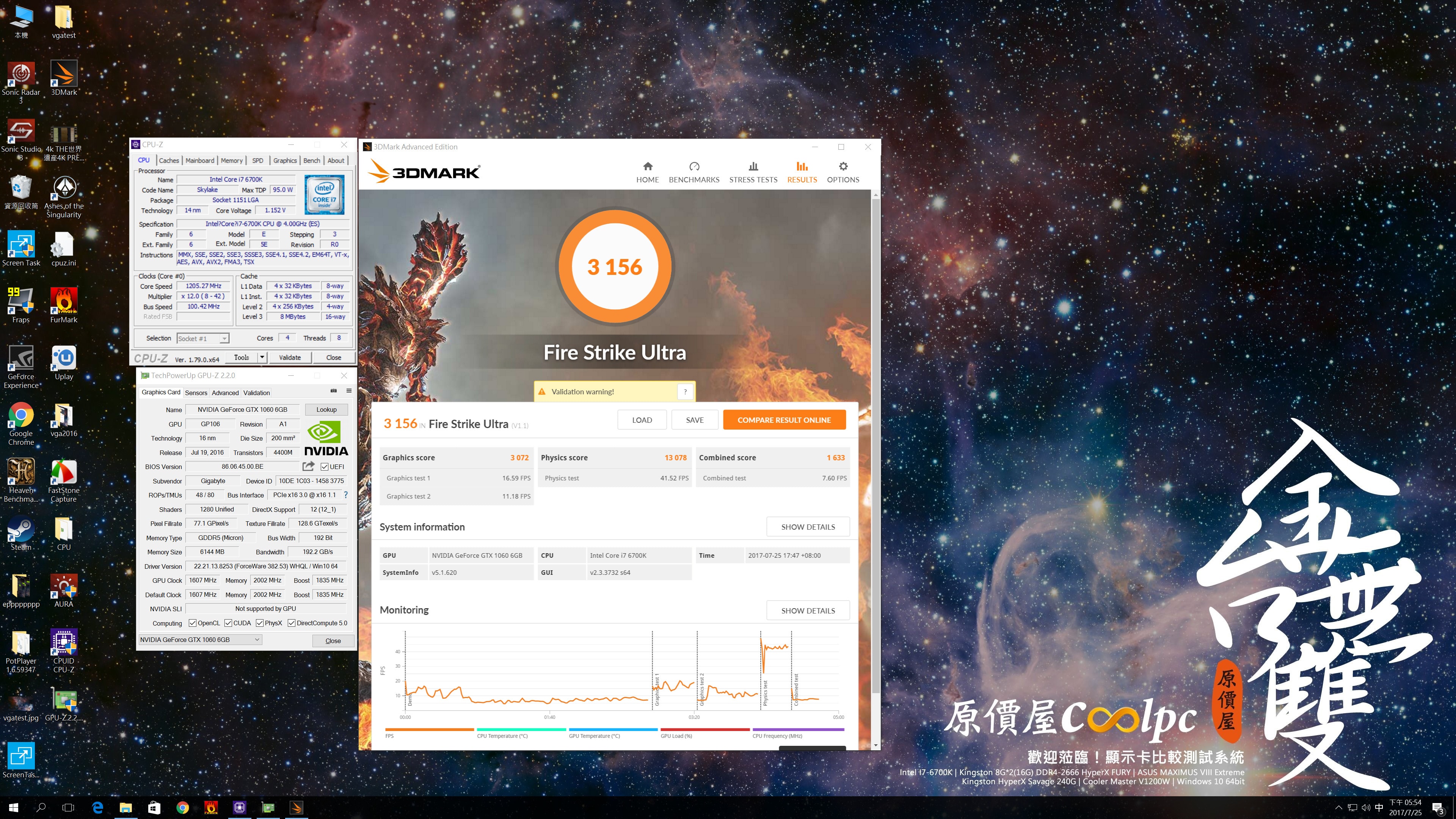The height and width of the screenshot is (819, 1456).
Task: Open the PotPlayer desktop icon
Action: click(x=21, y=651)
